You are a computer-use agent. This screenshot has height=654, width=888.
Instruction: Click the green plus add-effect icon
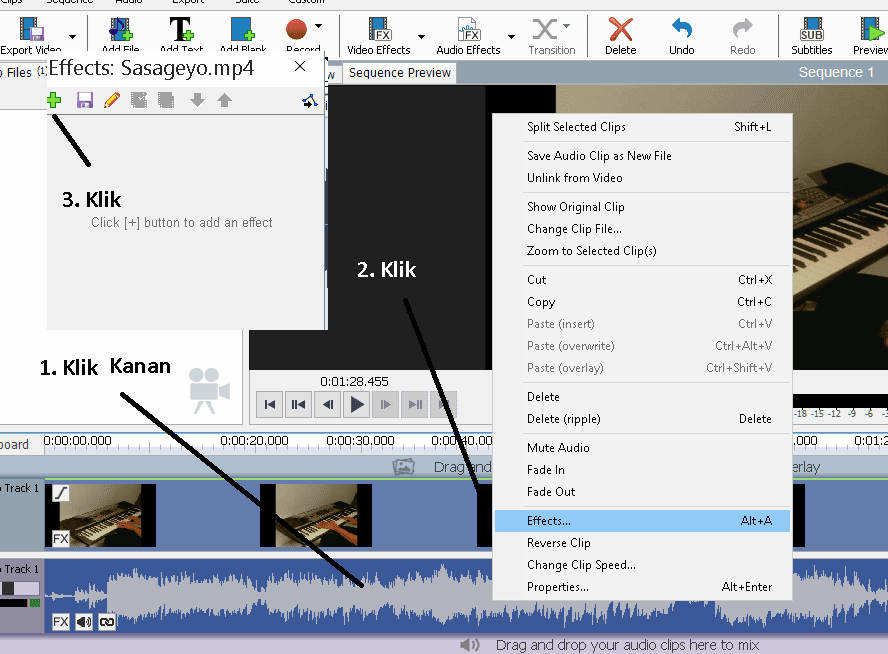54,100
